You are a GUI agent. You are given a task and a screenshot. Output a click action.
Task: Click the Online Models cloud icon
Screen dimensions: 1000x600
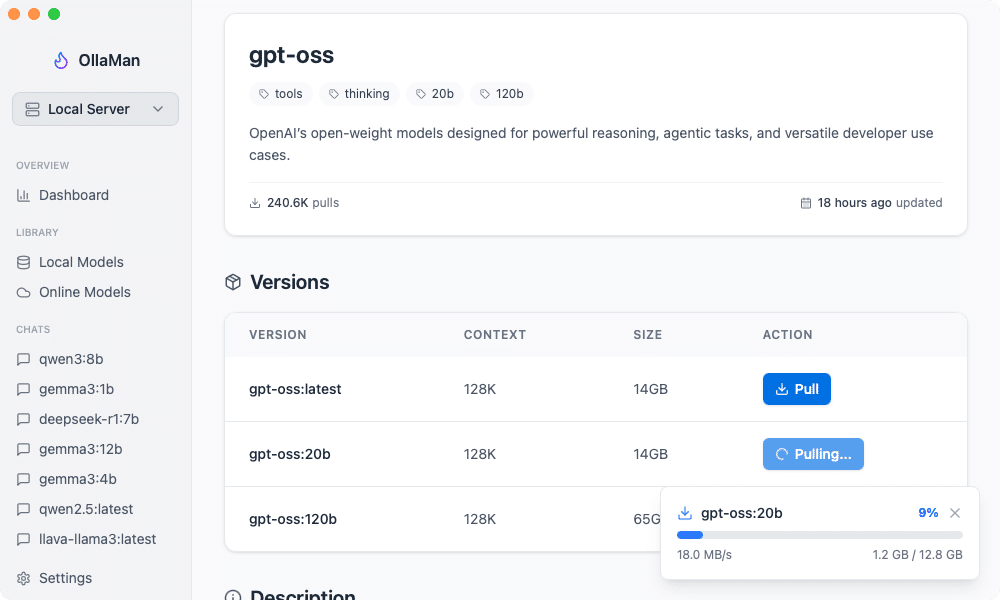(24, 293)
